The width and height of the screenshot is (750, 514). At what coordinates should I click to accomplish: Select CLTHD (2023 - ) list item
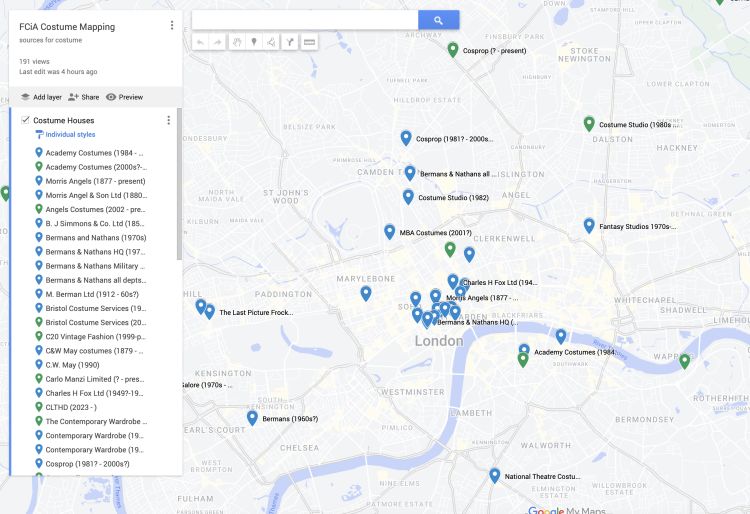66,407
